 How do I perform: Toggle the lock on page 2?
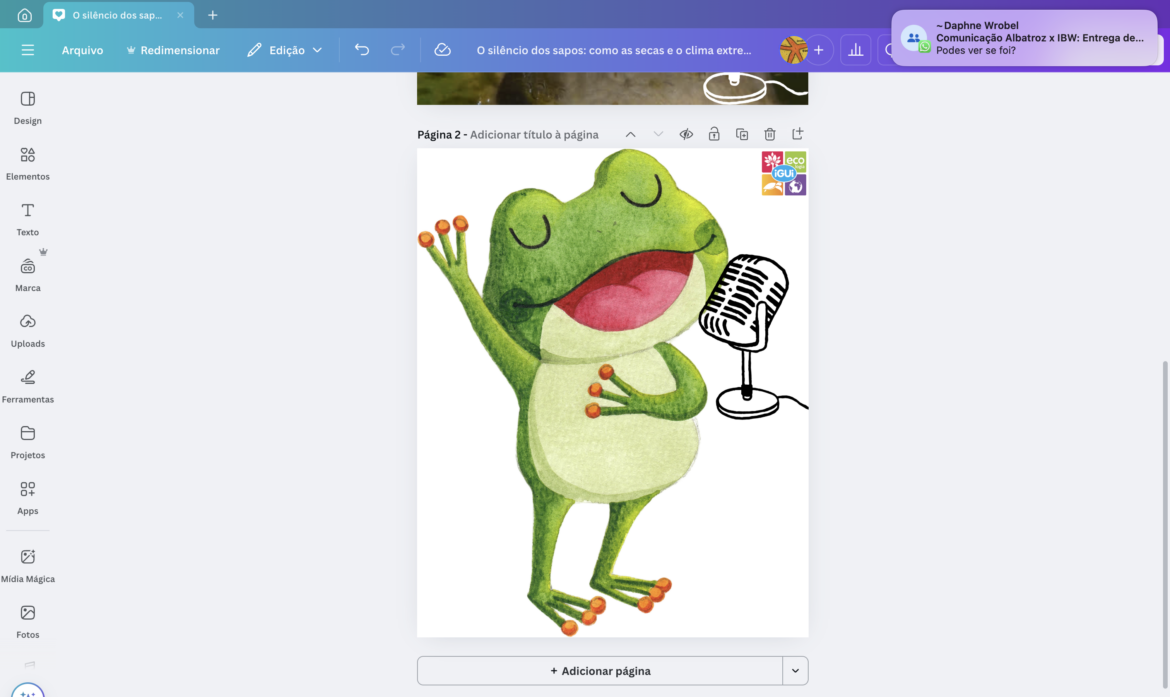tap(714, 134)
